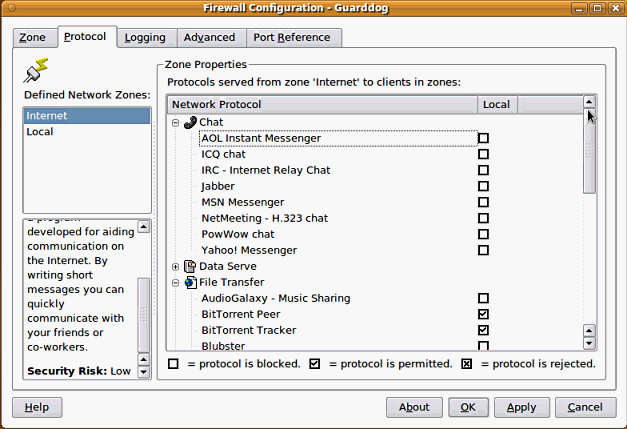Image resolution: width=627 pixels, height=429 pixels.
Task: Select the Data Serve label
Action: pyautogui.click(x=228, y=266)
